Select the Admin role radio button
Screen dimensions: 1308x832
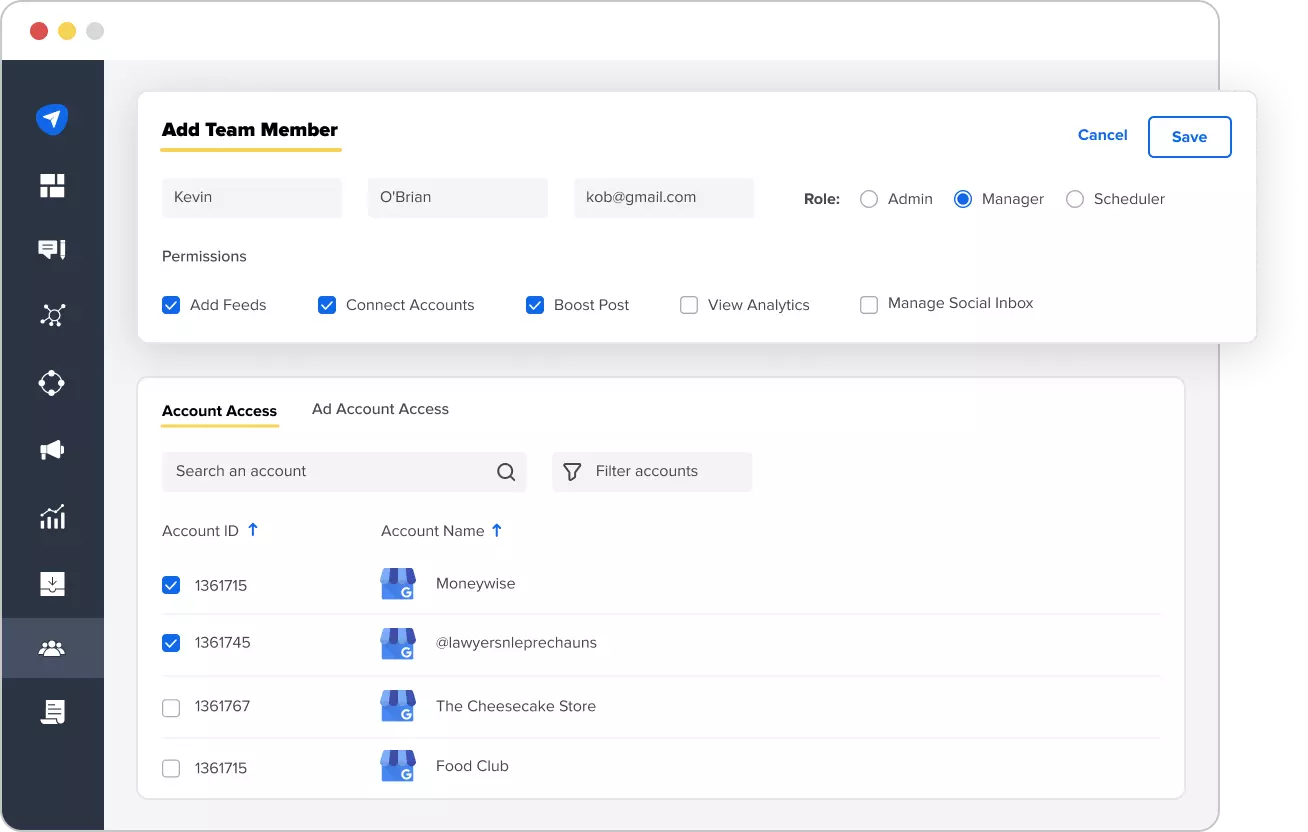869,199
